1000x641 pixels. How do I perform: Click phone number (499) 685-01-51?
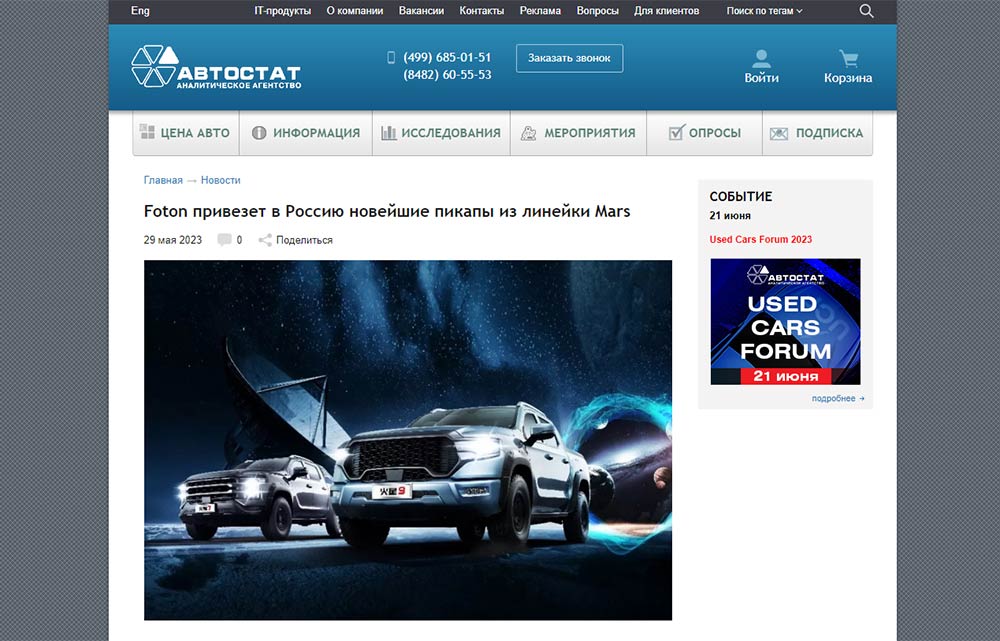pos(447,57)
